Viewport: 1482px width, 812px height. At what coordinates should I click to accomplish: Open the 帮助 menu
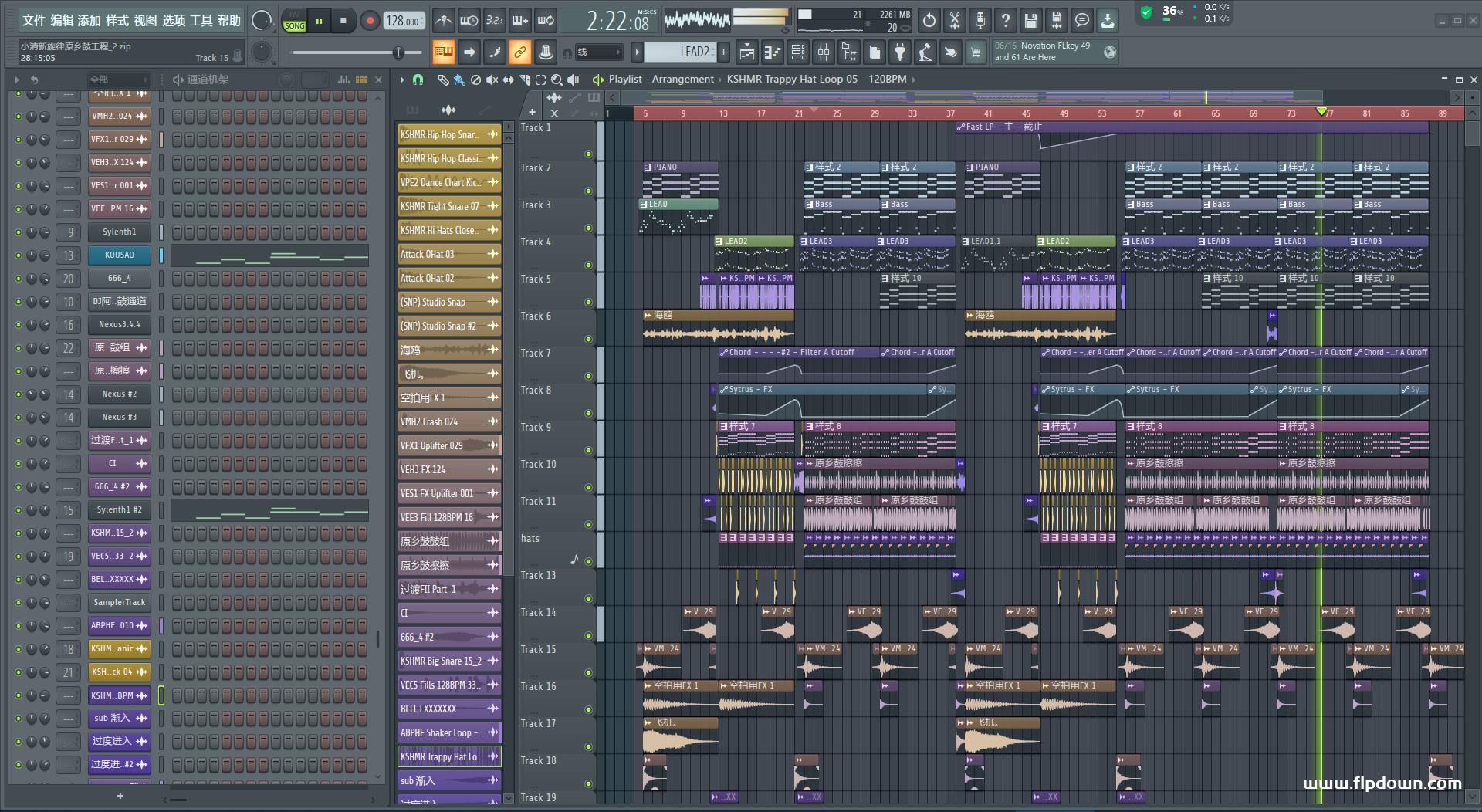tap(229, 21)
